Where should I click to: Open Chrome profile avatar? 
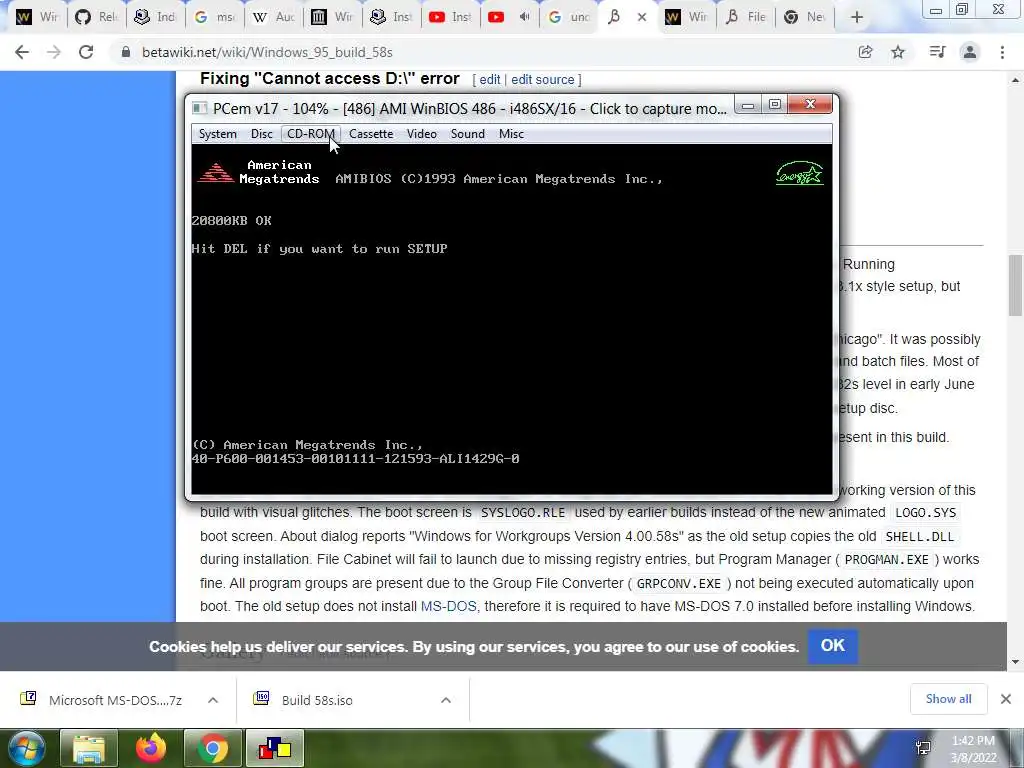coord(970,52)
